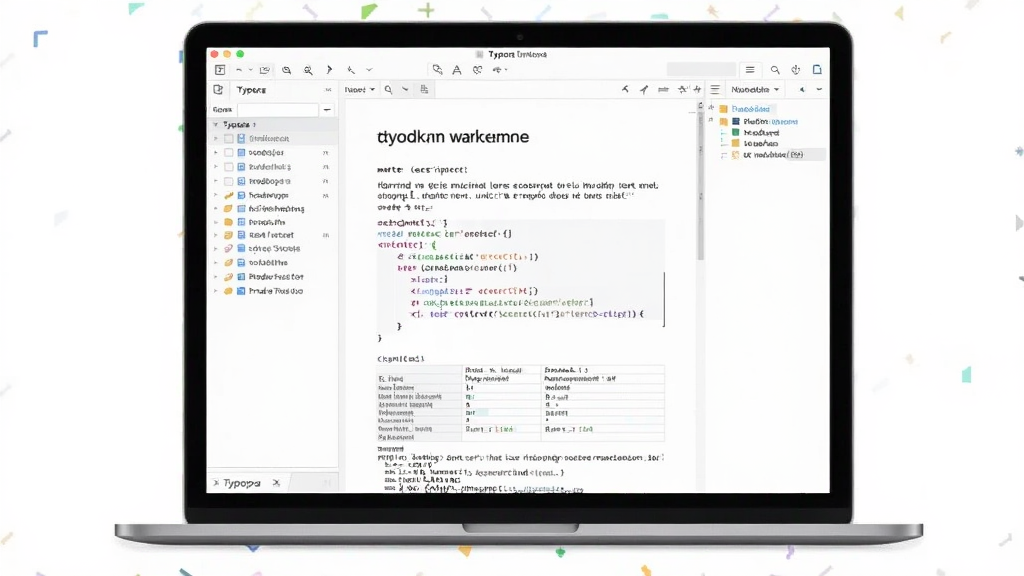
Task: Open the hamburger menu button at top right
Action: click(x=750, y=70)
